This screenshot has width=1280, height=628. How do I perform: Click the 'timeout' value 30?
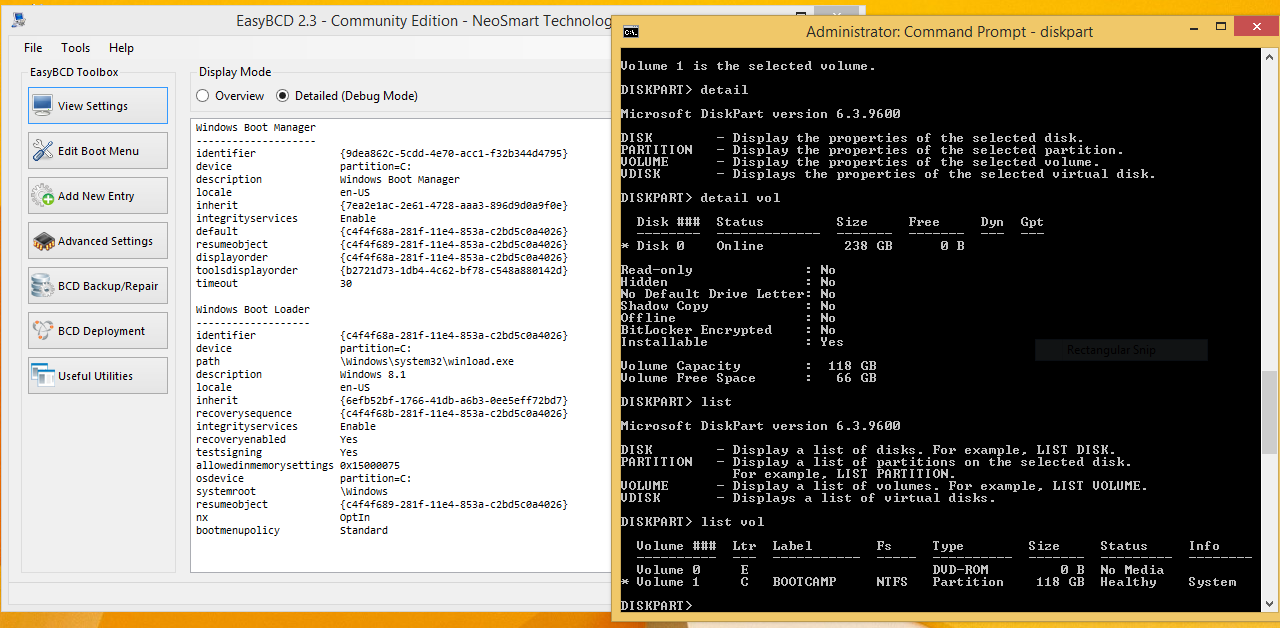(346, 284)
